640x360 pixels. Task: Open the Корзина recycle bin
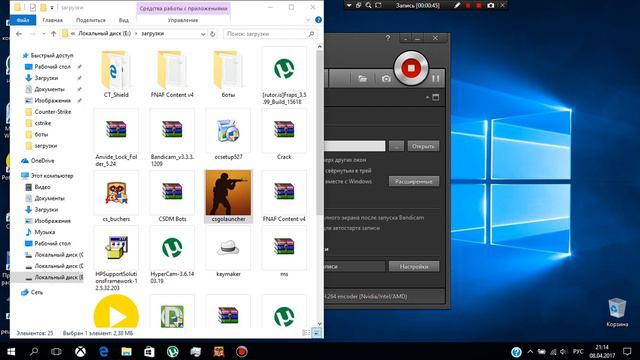[617, 312]
